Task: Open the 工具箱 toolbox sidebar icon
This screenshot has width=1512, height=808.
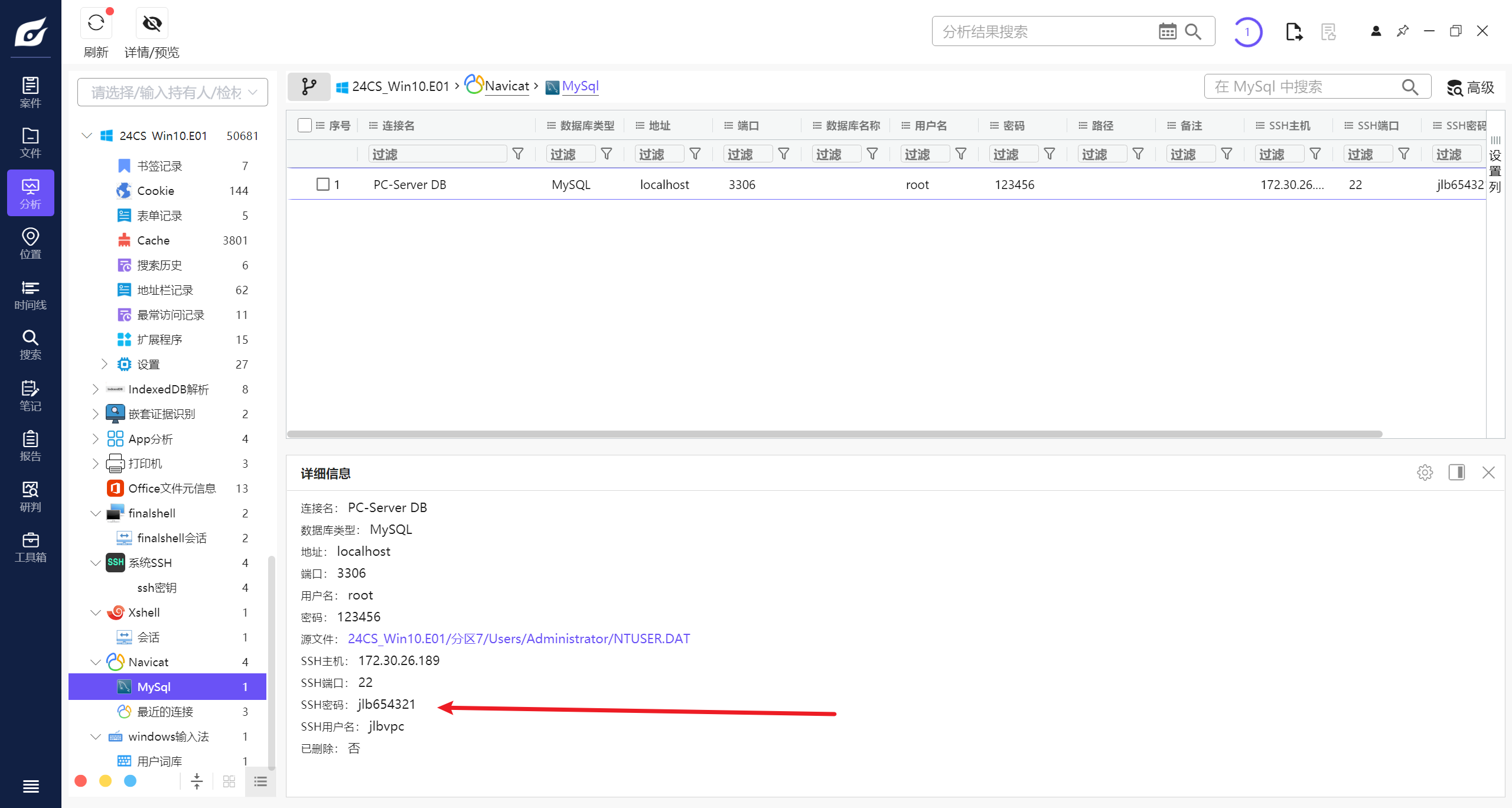Action: click(x=30, y=547)
